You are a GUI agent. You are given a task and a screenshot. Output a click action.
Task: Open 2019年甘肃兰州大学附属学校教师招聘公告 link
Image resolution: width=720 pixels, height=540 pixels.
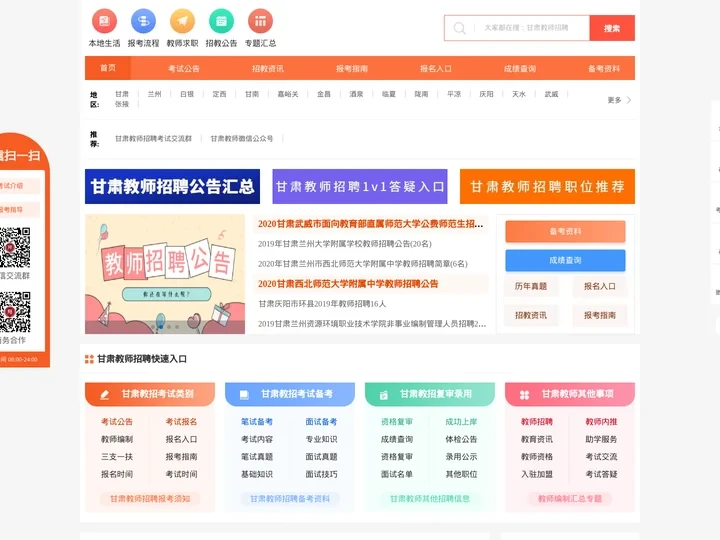[x=344, y=244]
